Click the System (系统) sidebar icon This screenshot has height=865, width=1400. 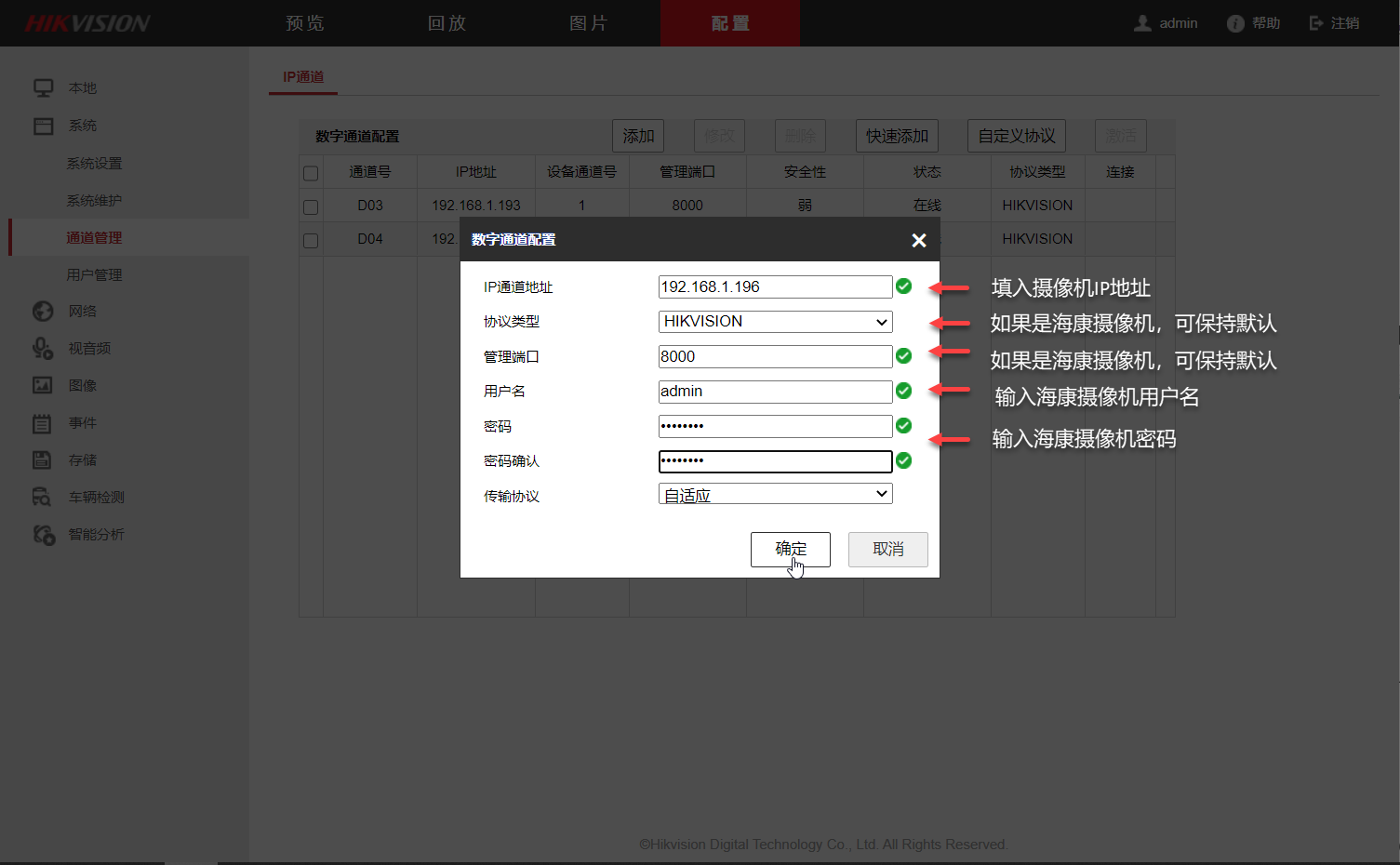44,126
